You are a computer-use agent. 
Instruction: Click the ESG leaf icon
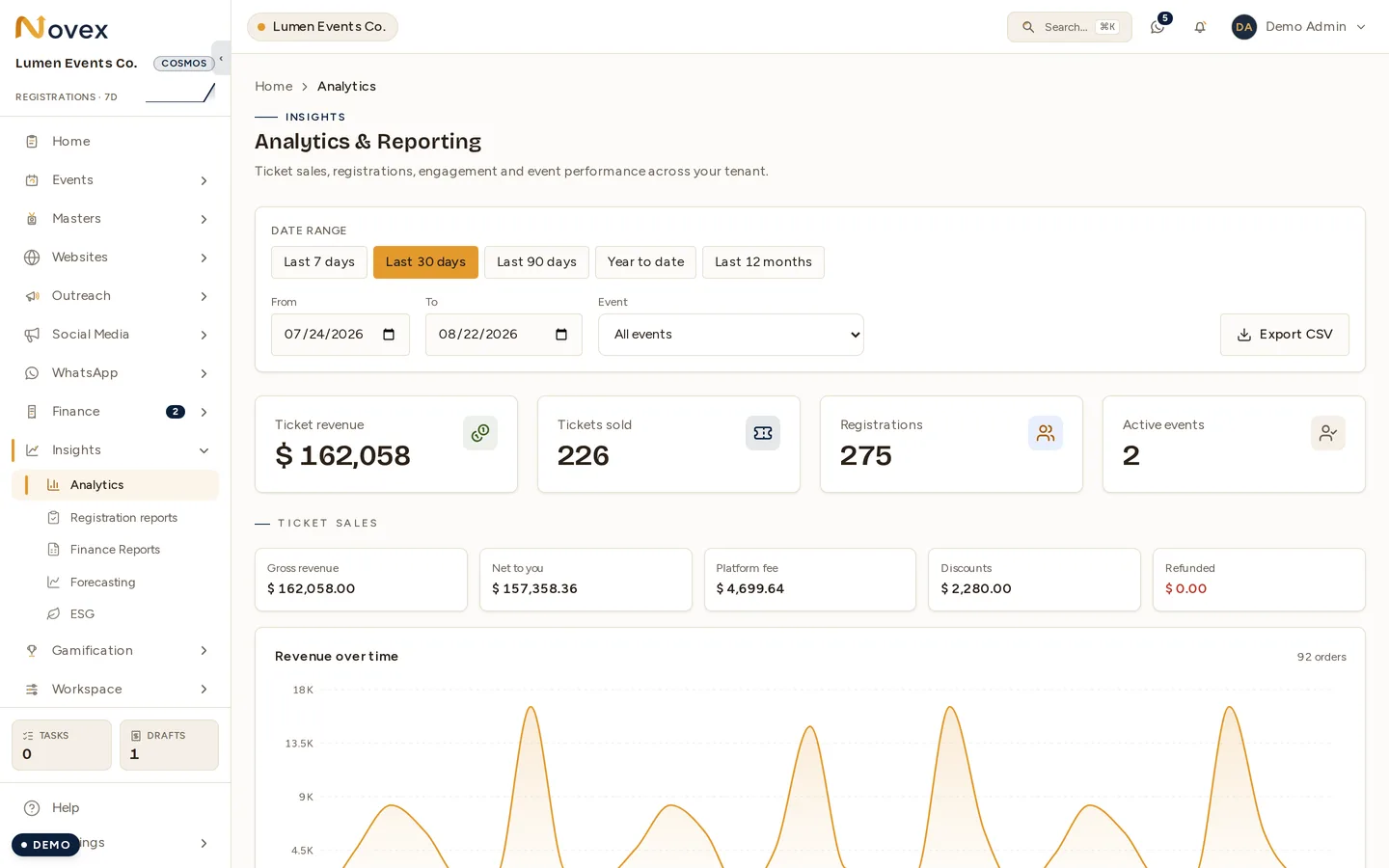click(x=54, y=614)
